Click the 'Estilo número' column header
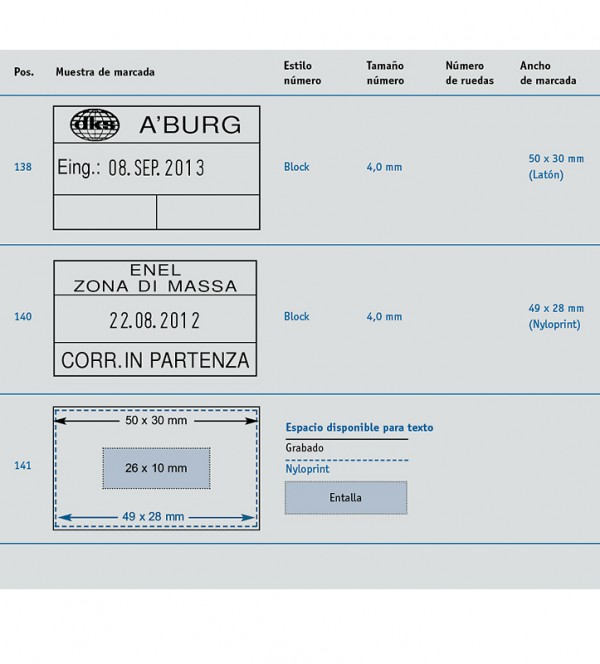 [302, 73]
